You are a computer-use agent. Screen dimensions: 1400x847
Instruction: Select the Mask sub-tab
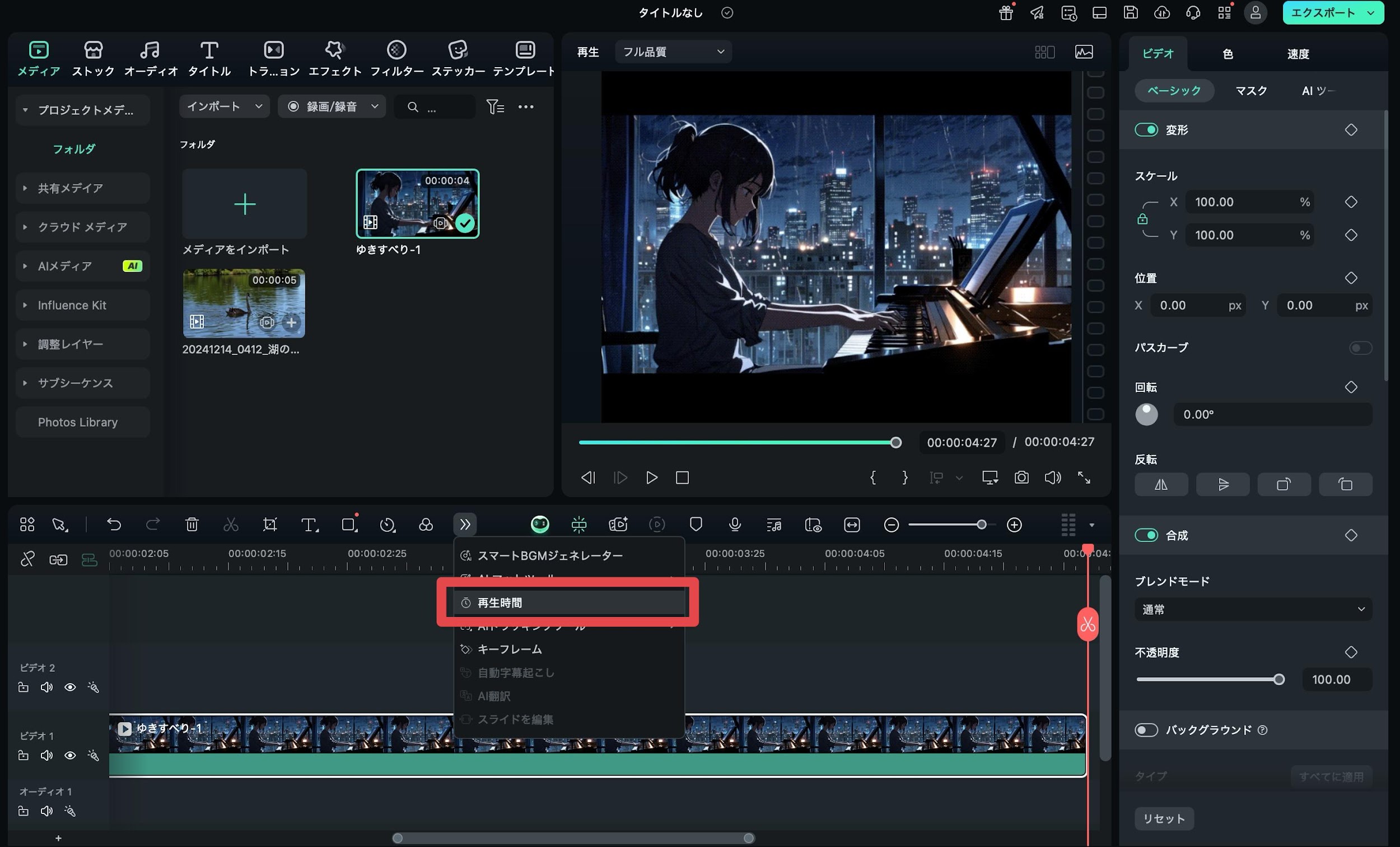point(1250,90)
